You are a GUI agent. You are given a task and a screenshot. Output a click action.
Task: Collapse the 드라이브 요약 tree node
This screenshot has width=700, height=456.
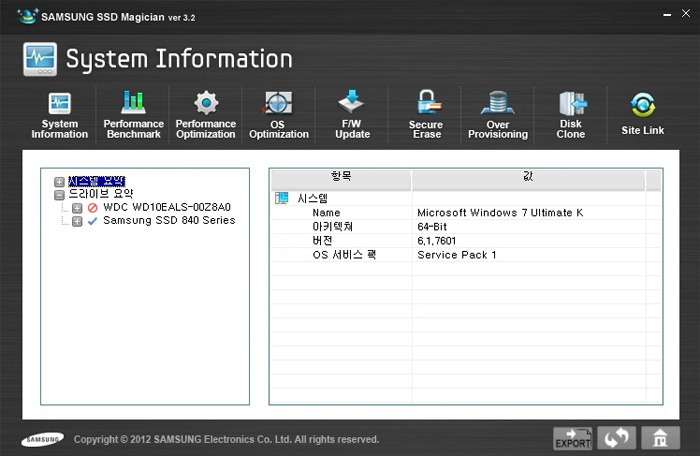(59, 195)
